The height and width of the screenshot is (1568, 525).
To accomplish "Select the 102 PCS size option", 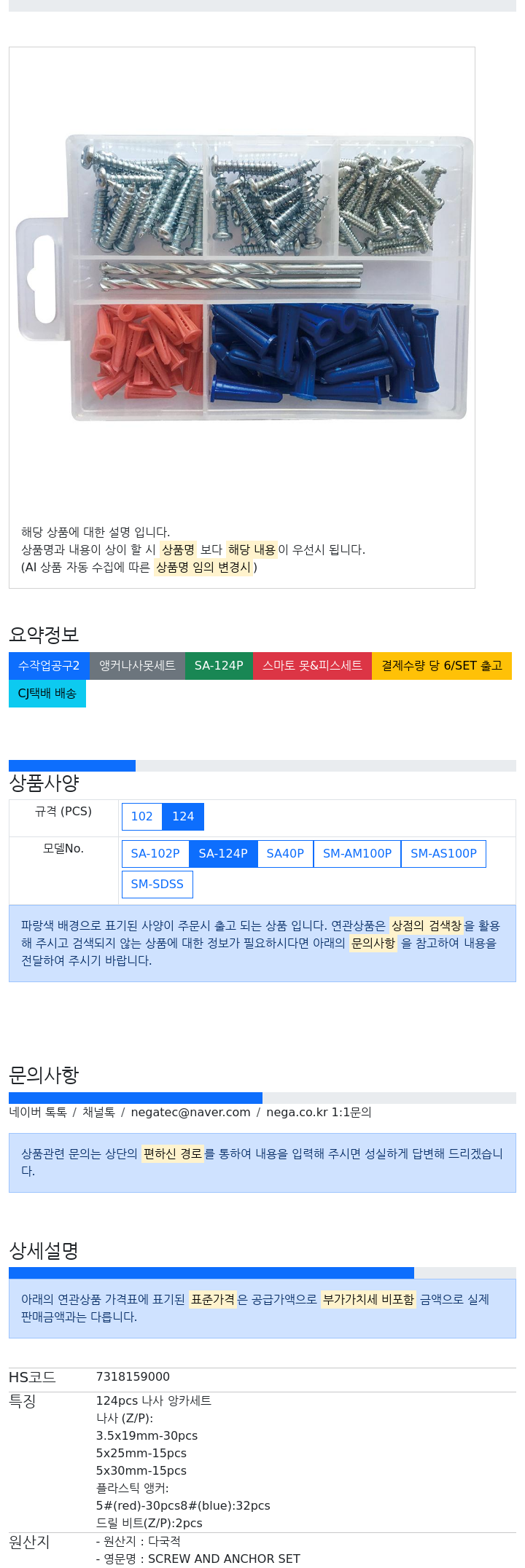I will (x=141, y=816).
